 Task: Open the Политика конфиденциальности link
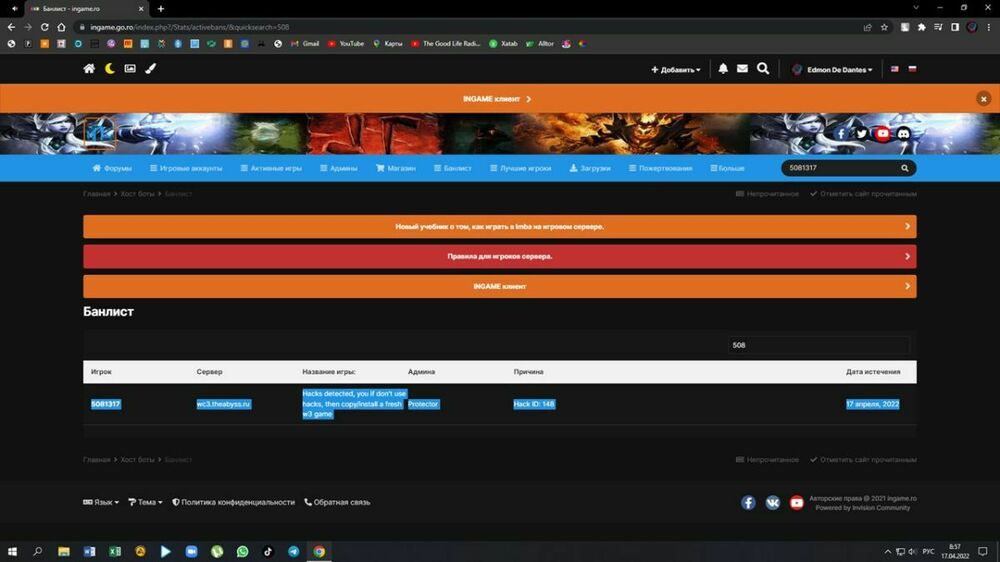(x=233, y=502)
